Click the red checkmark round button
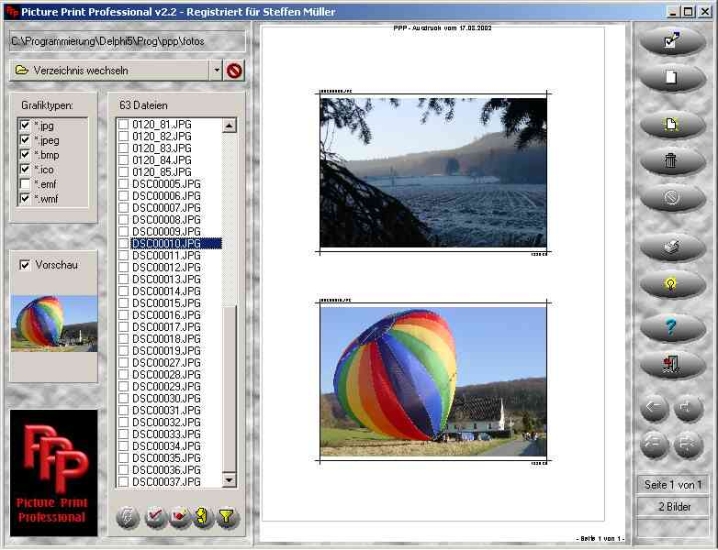 click(153, 517)
